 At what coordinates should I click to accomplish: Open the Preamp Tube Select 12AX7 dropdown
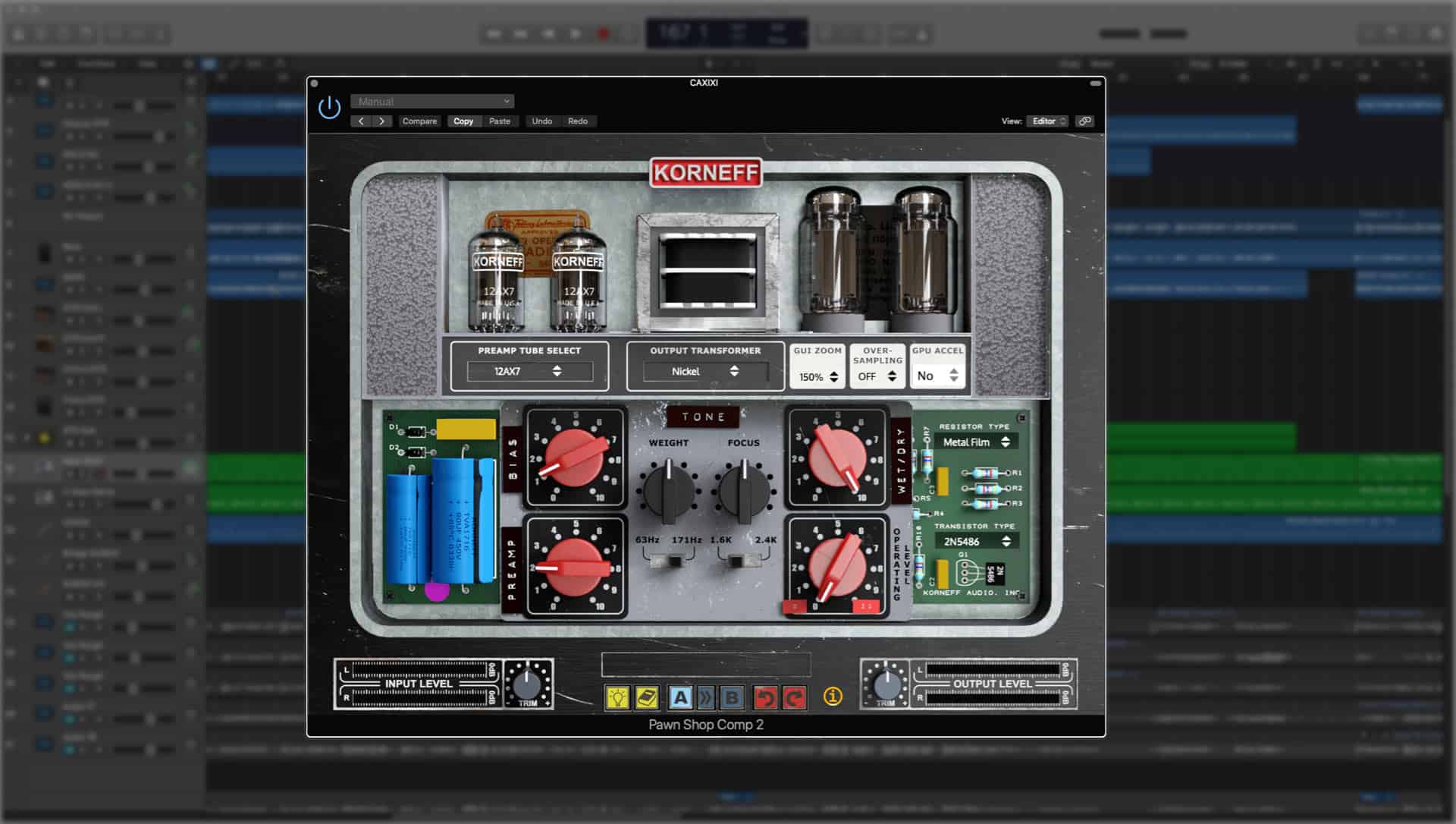529,371
